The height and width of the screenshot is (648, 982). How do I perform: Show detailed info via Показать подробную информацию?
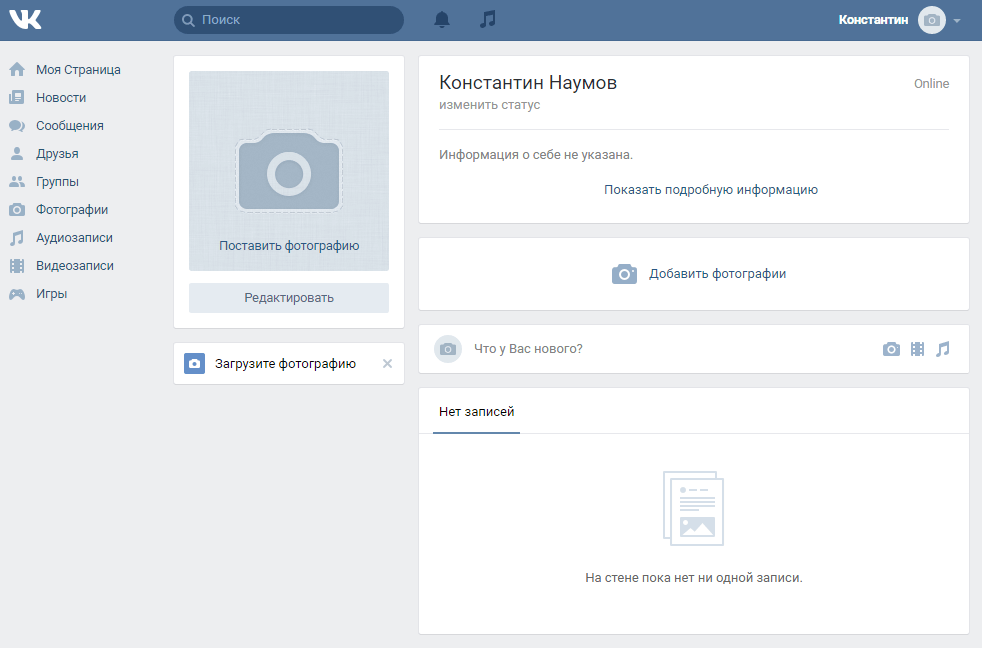click(x=710, y=190)
